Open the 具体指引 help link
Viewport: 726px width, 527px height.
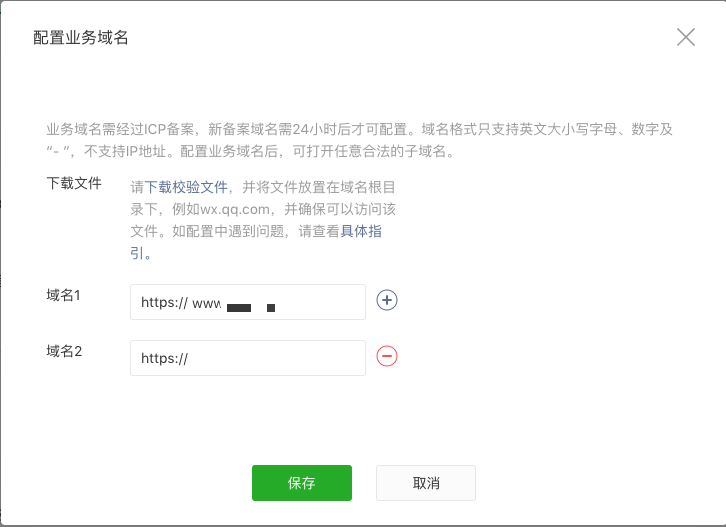click(x=361, y=231)
